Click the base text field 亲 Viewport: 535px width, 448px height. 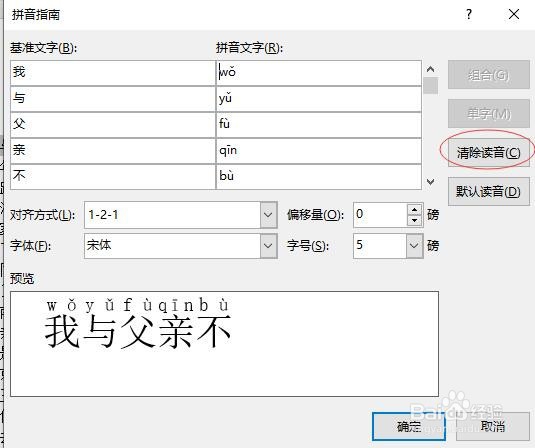click(x=113, y=151)
